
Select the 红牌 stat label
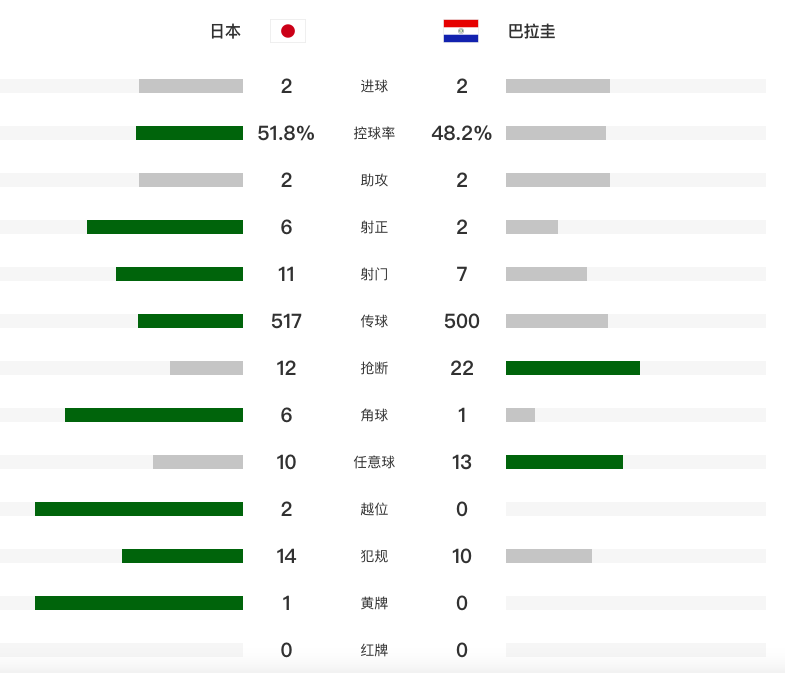(374, 650)
